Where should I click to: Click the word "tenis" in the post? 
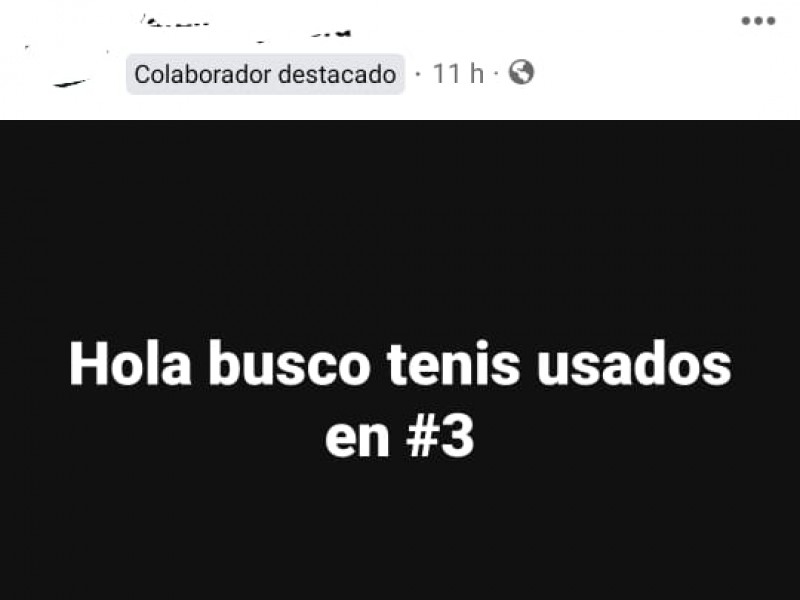pos(454,363)
